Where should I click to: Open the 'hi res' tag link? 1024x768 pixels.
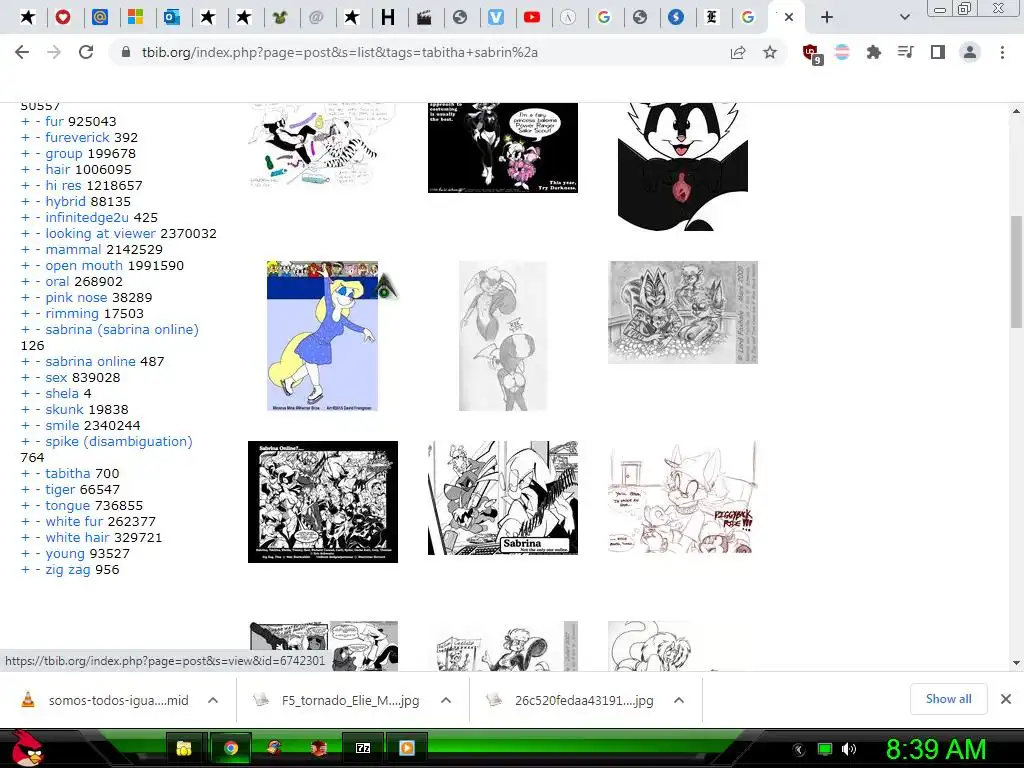click(63, 185)
